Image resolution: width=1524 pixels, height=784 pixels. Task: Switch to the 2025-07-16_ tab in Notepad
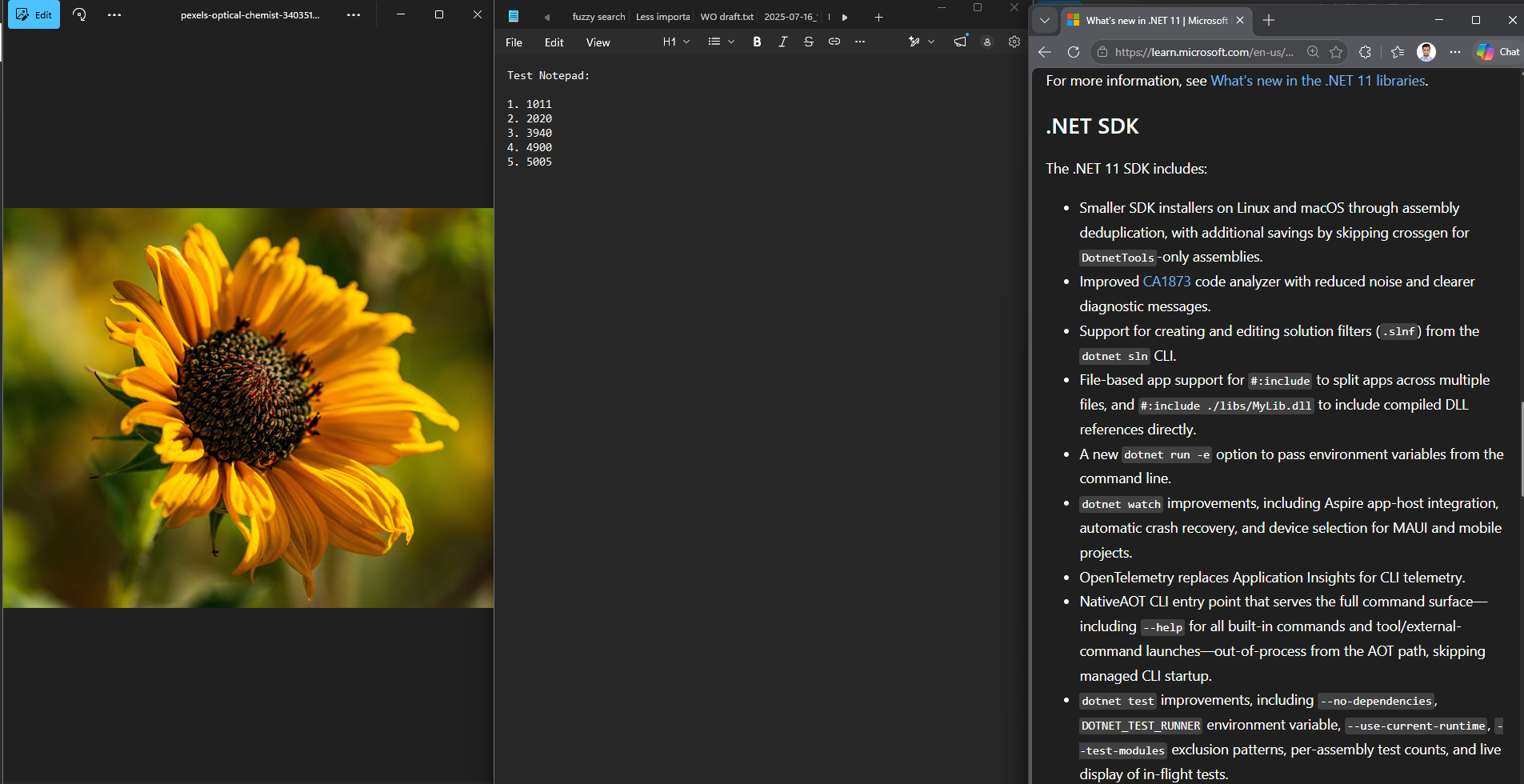point(790,17)
